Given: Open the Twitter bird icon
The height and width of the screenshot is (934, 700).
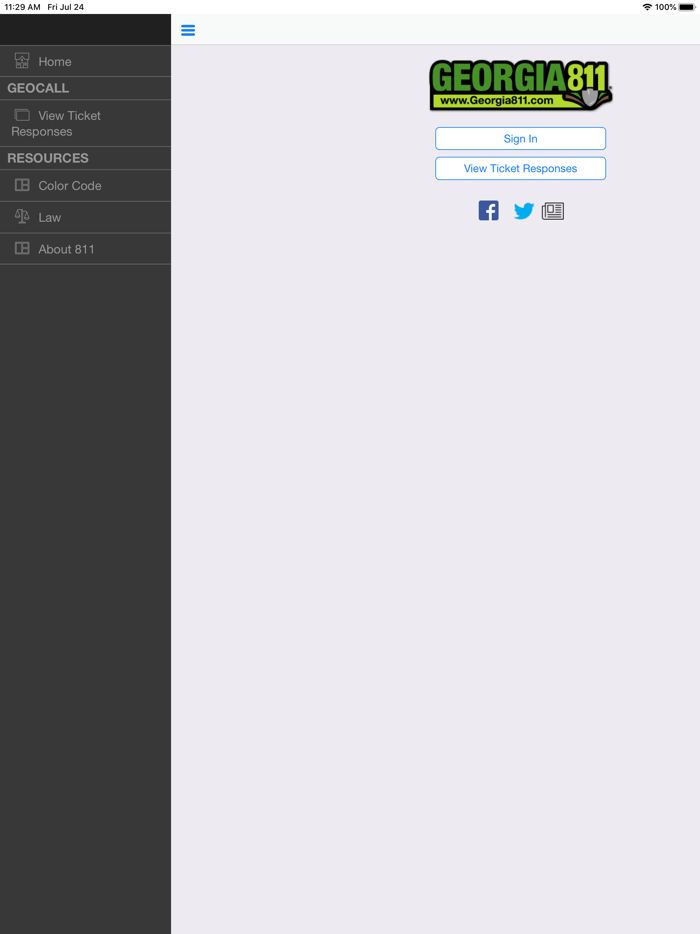Looking at the screenshot, I should 524,211.
